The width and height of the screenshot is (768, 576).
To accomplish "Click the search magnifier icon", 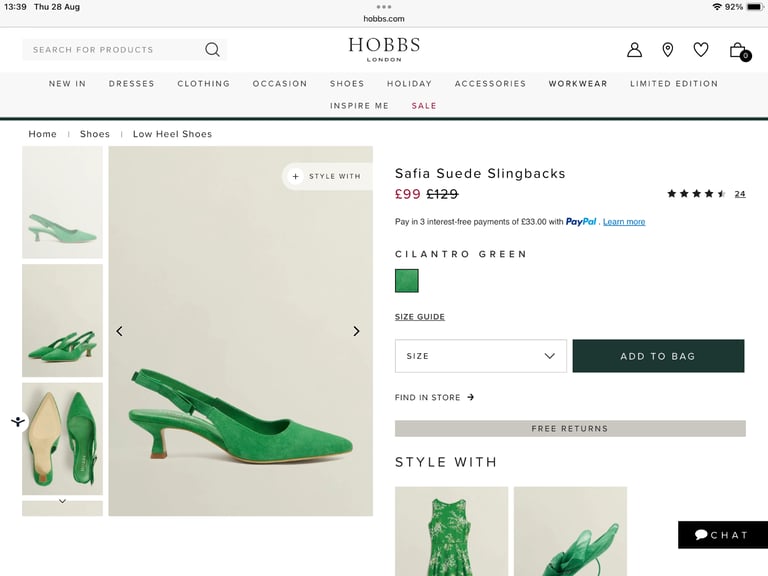I will pos(212,49).
